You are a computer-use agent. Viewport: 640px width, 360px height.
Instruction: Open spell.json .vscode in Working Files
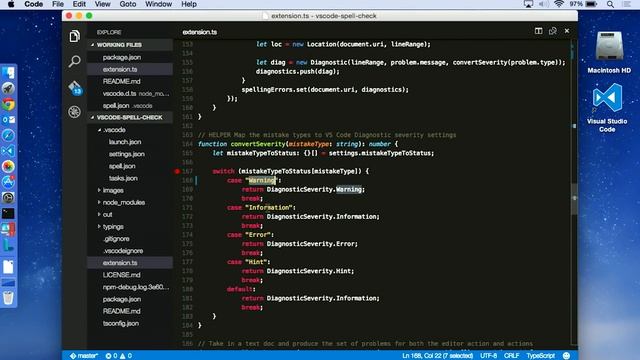click(130, 106)
